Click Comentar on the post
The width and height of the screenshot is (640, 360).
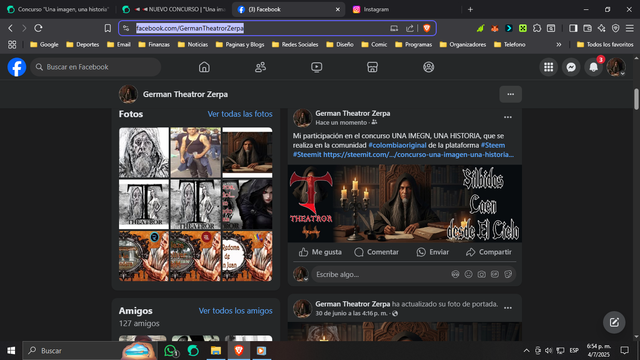(376, 252)
